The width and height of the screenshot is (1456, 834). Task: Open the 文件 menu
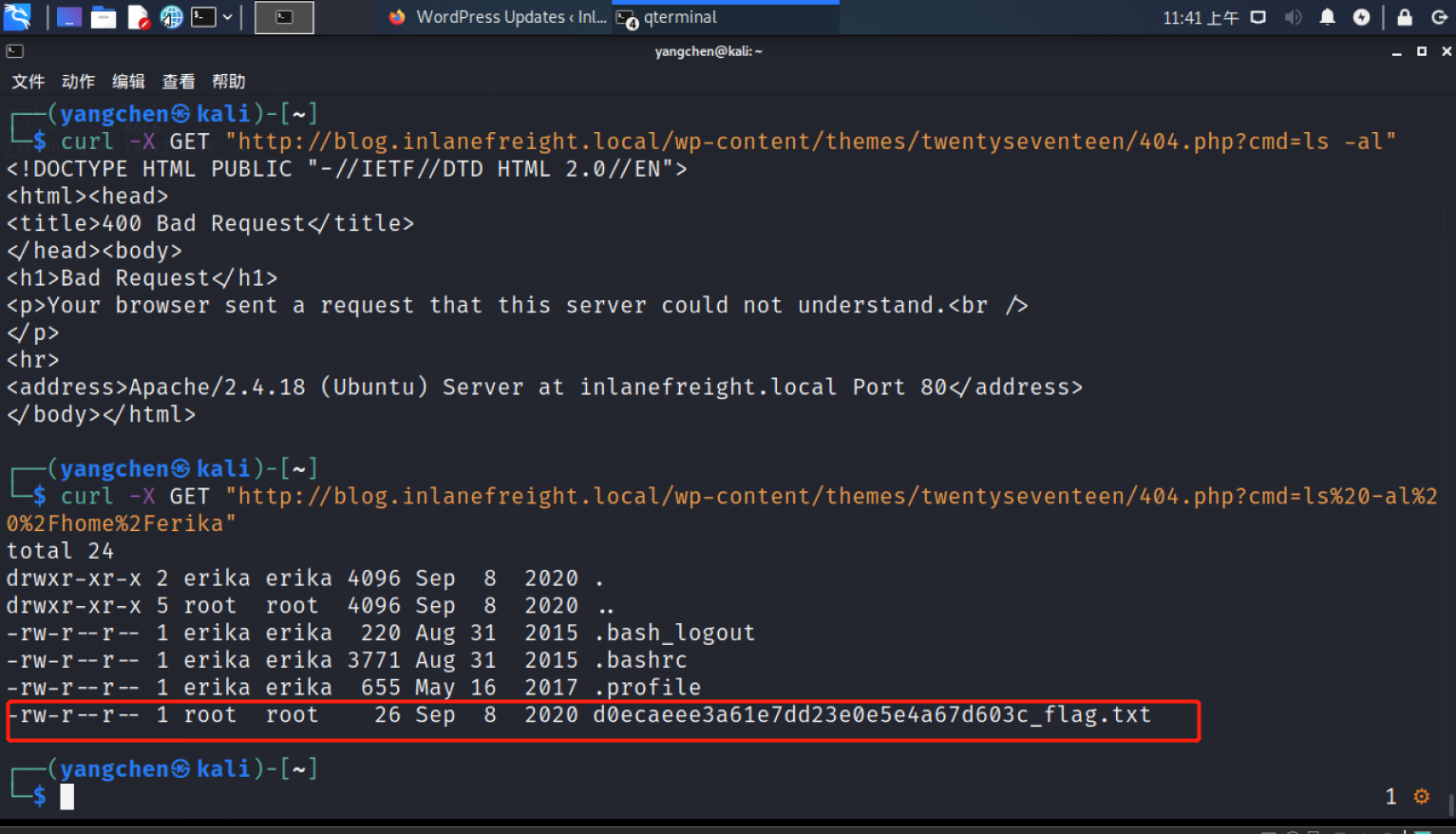[x=28, y=82]
